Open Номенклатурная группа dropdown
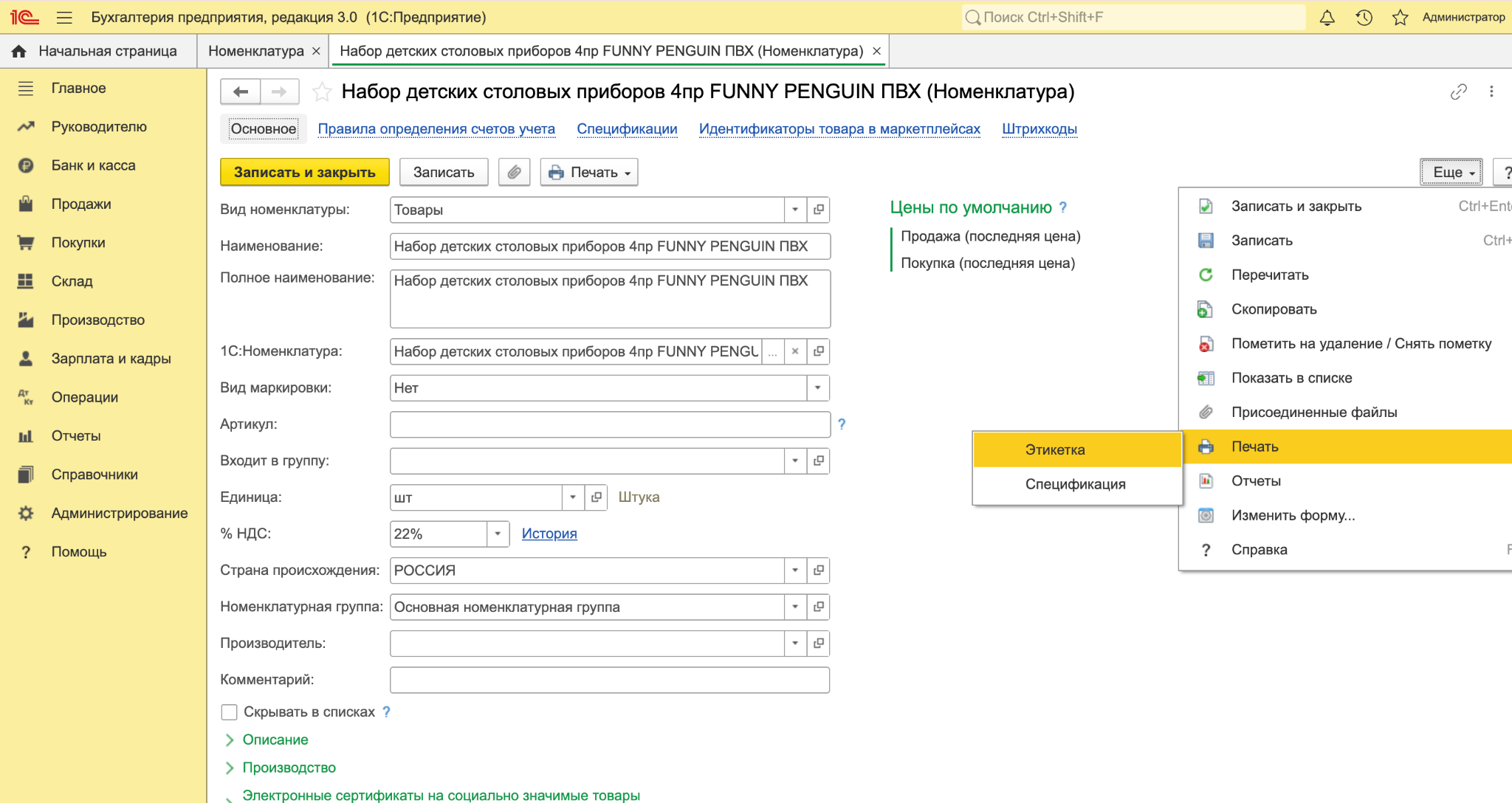The image size is (1512, 803). tap(794, 607)
